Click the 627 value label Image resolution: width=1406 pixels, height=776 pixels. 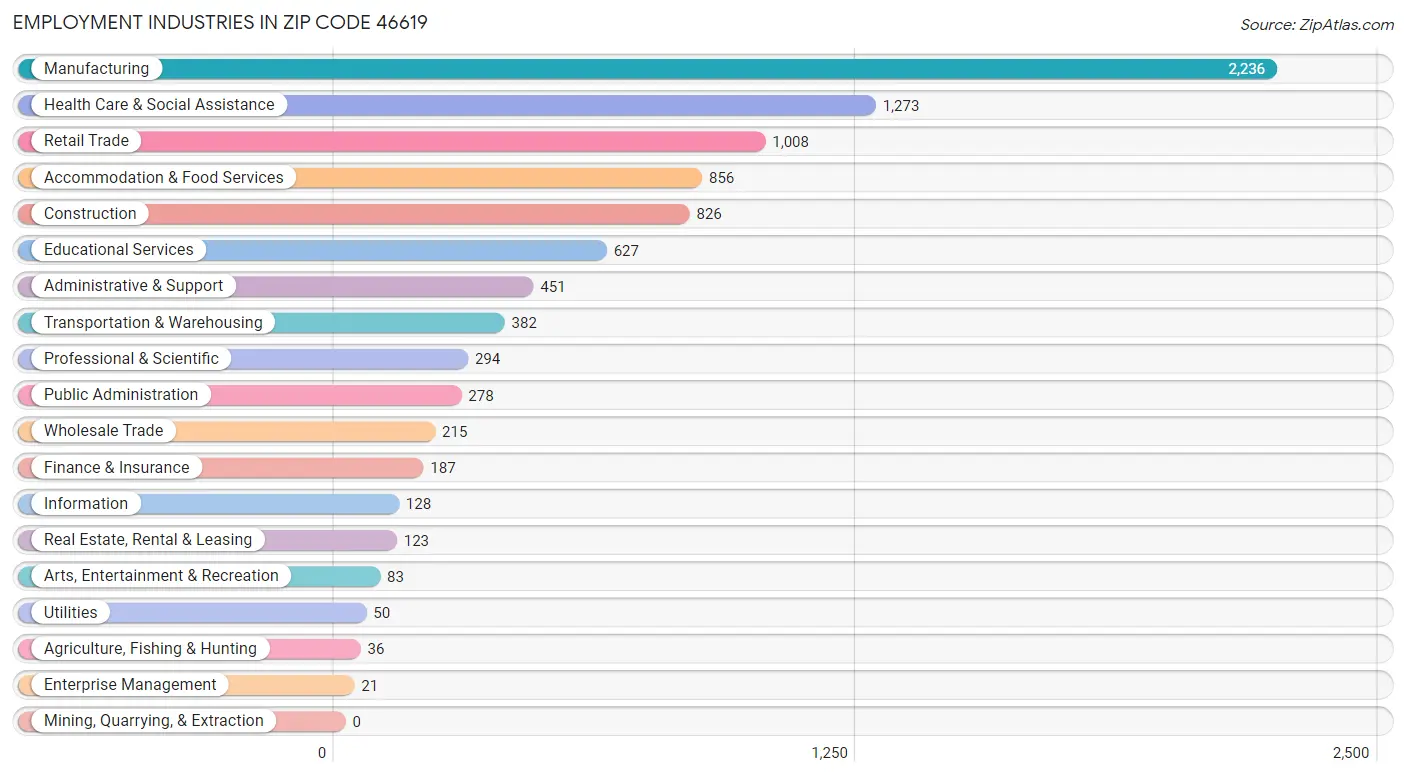coord(626,251)
